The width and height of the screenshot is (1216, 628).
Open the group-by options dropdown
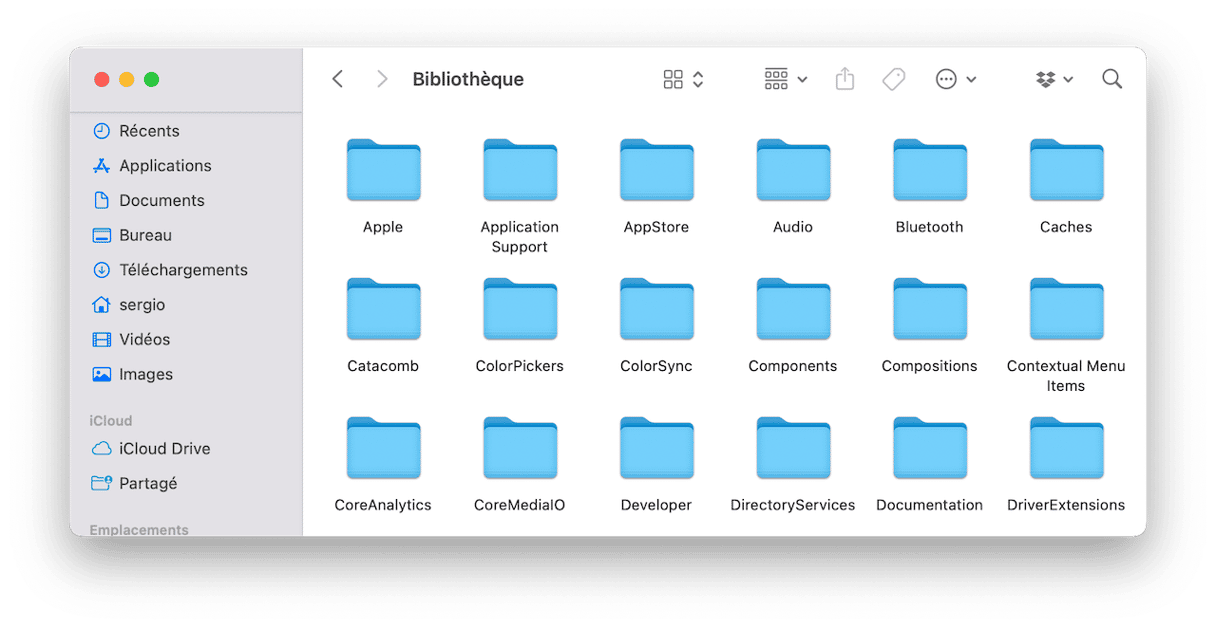coord(785,79)
